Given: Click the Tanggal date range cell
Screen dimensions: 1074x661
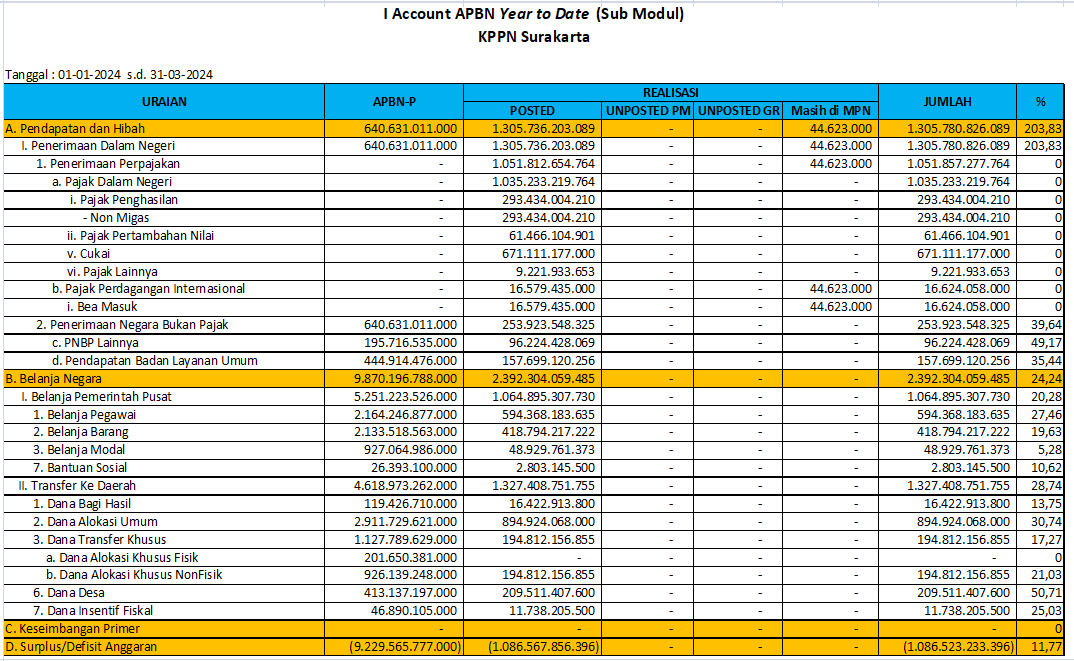Looking at the screenshot, I should [109, 75].
